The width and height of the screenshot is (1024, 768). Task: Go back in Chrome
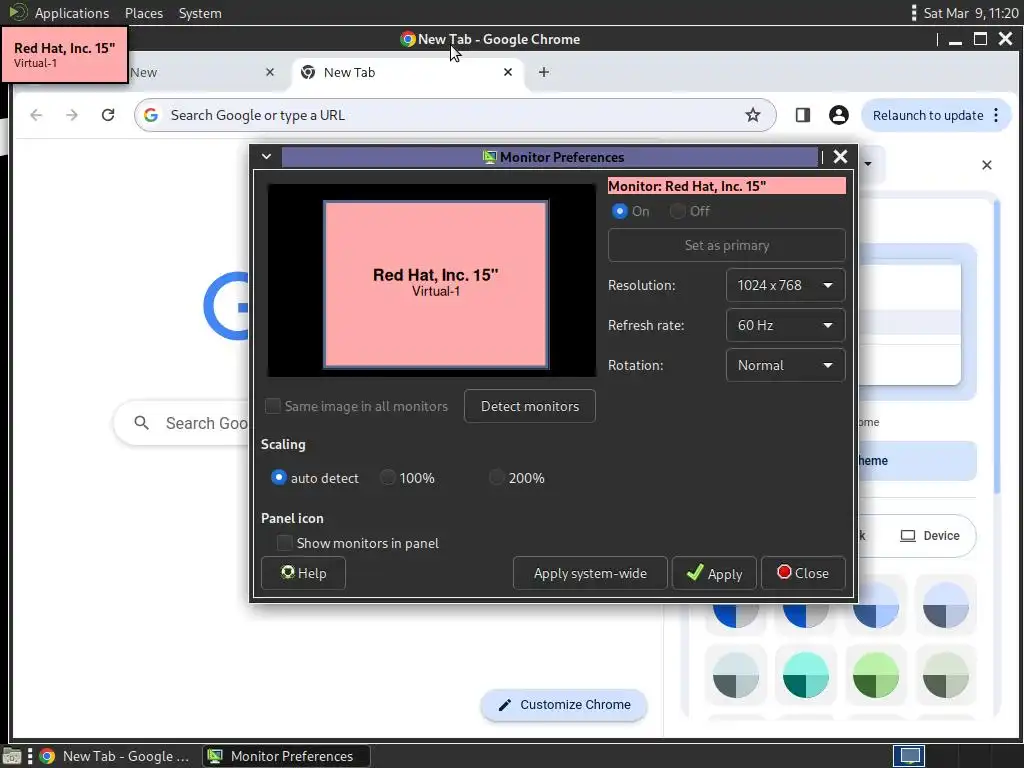[x=36, y=115]
